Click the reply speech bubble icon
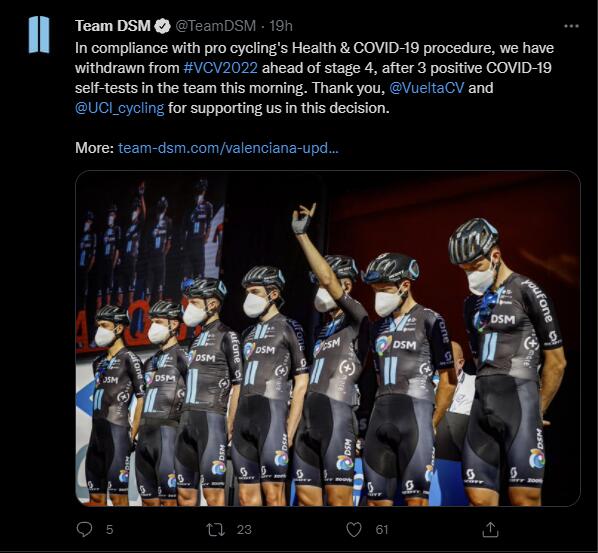 84,529
